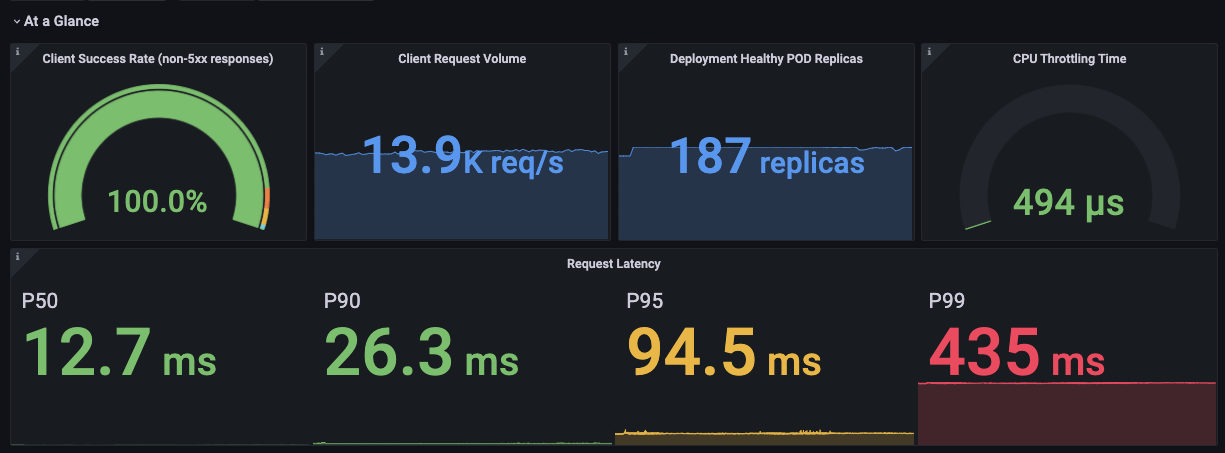
Task: Open CPU Throttling Time panel title menu
Action: tap(1069, 59)
